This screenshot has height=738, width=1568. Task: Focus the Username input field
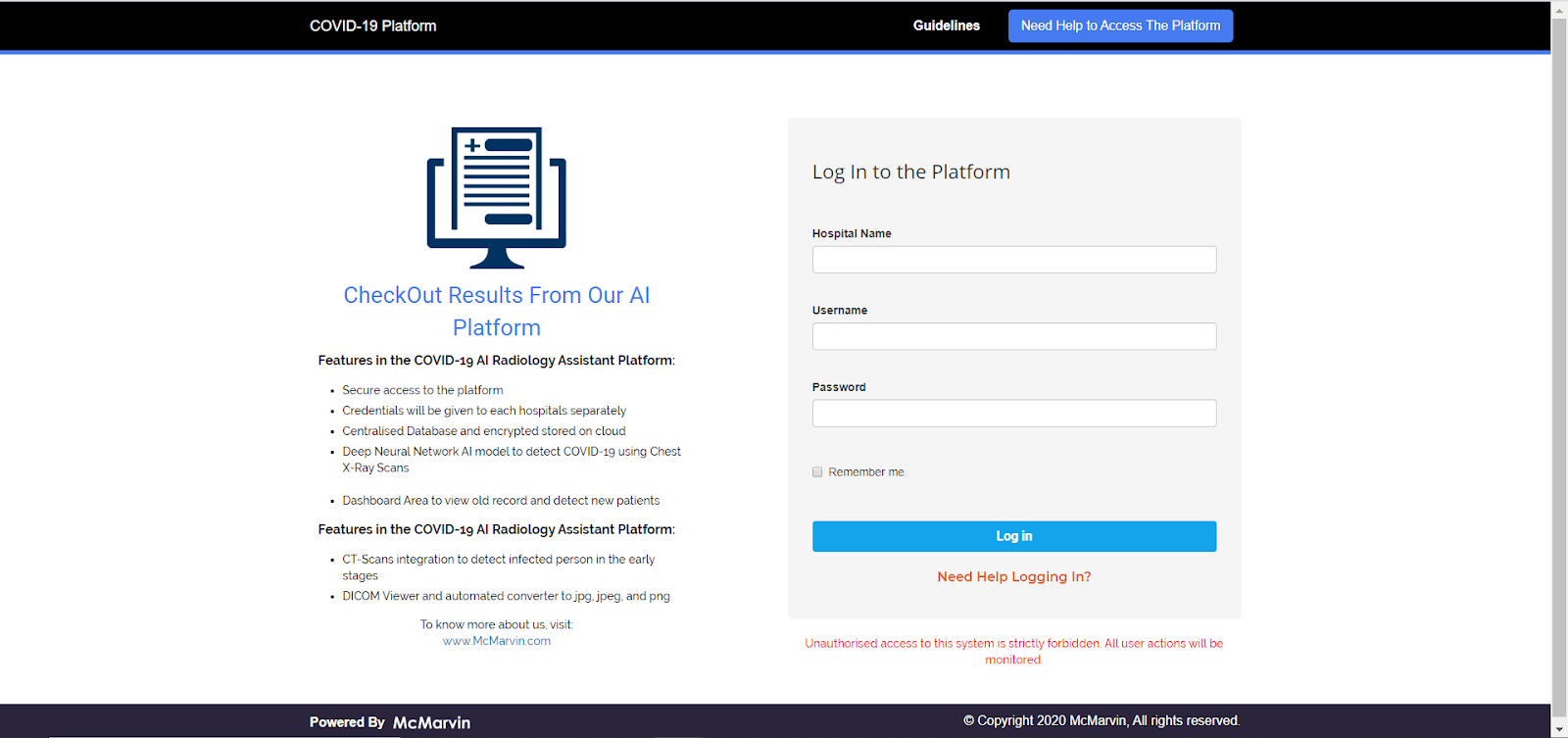click(x=1014, y=336)
